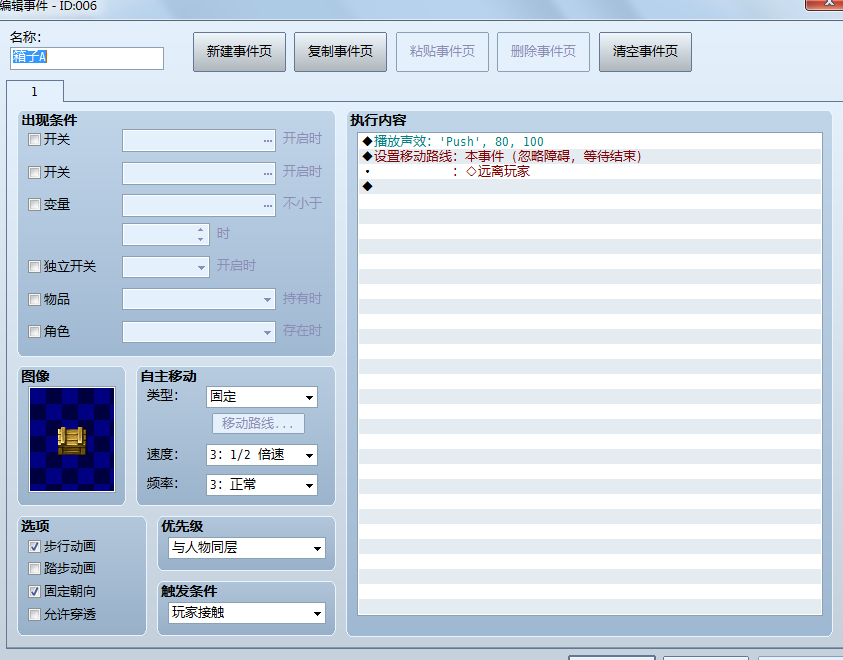Select the 远离玩家 move route line
Image resolution: width=843 pixels, height=660 pixels.
[590, 171]
